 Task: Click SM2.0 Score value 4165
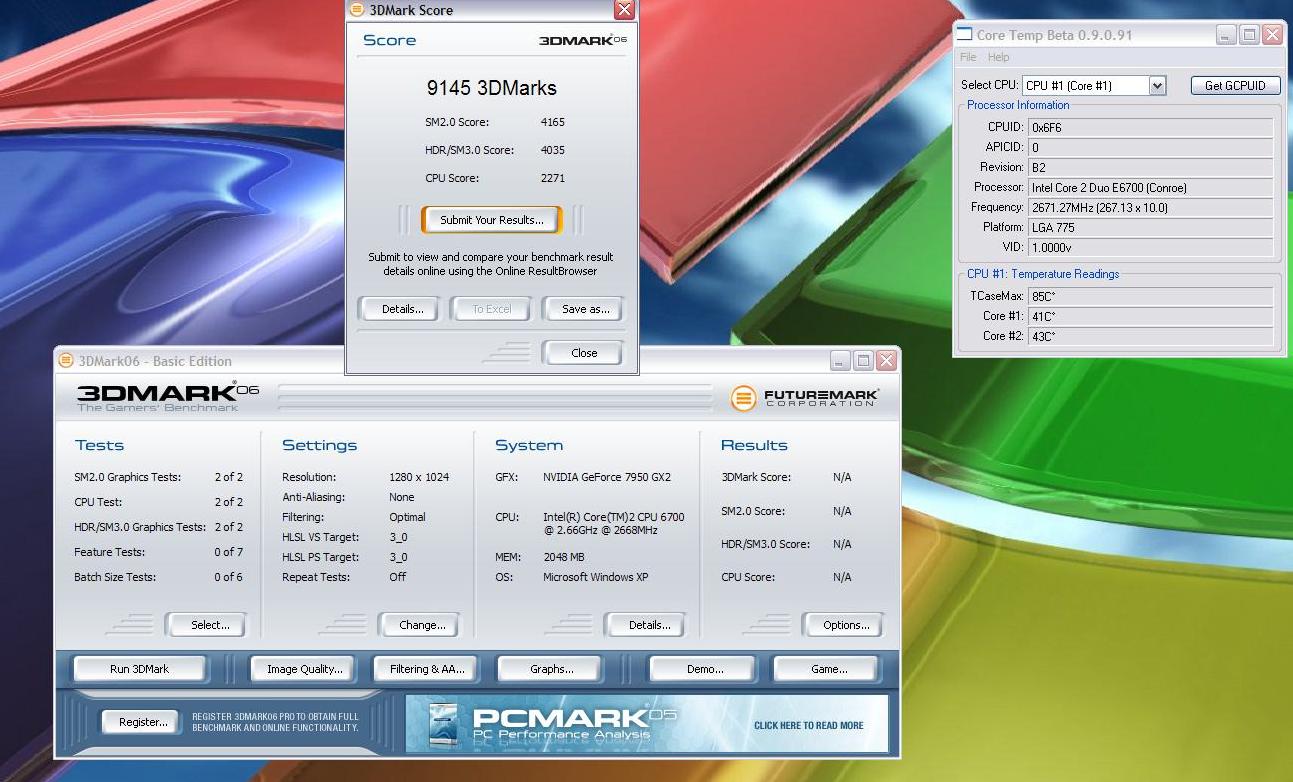(x=553, y=122)
